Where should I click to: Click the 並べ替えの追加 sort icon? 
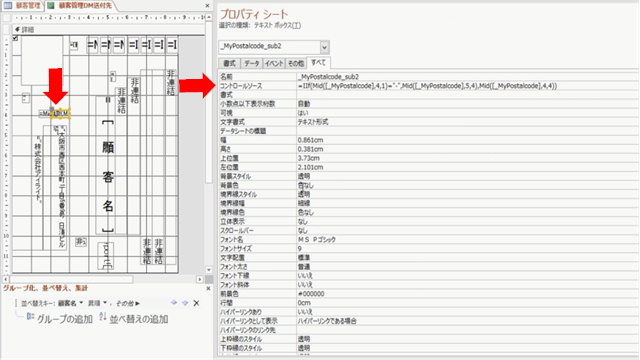click(x=103, y=317)
